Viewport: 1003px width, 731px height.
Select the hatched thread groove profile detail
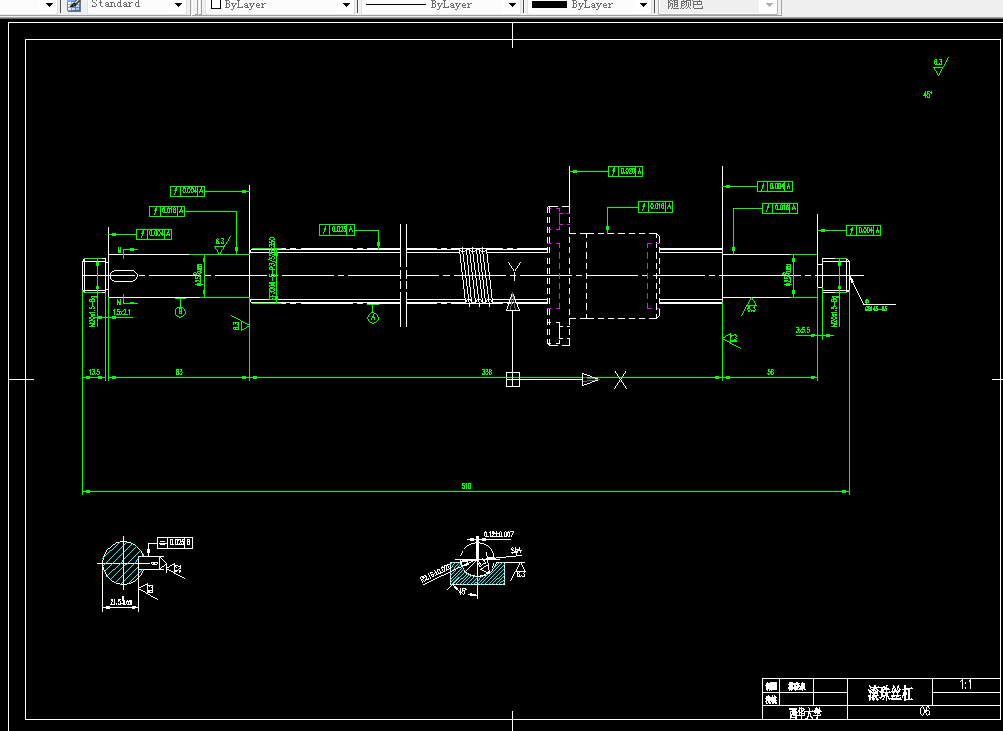coord(477,574)
